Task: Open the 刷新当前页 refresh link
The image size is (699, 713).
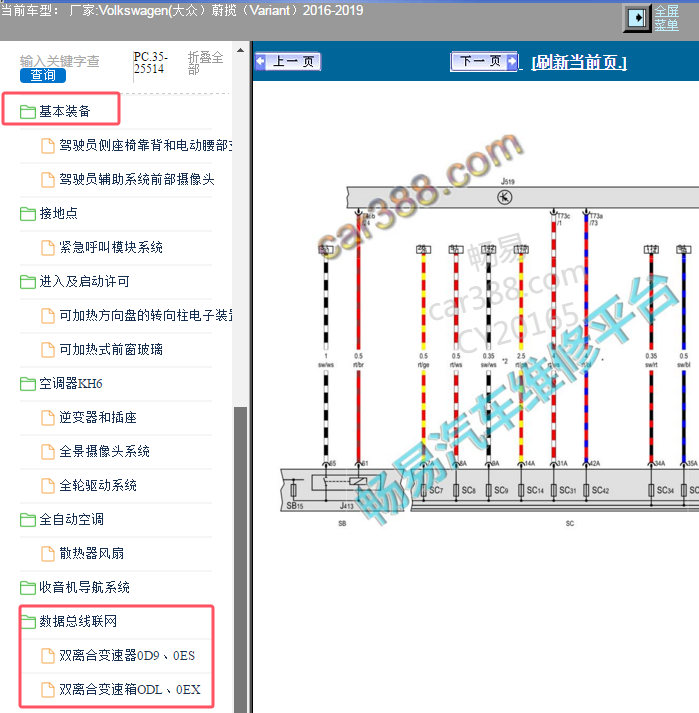Action: (579, 62)
